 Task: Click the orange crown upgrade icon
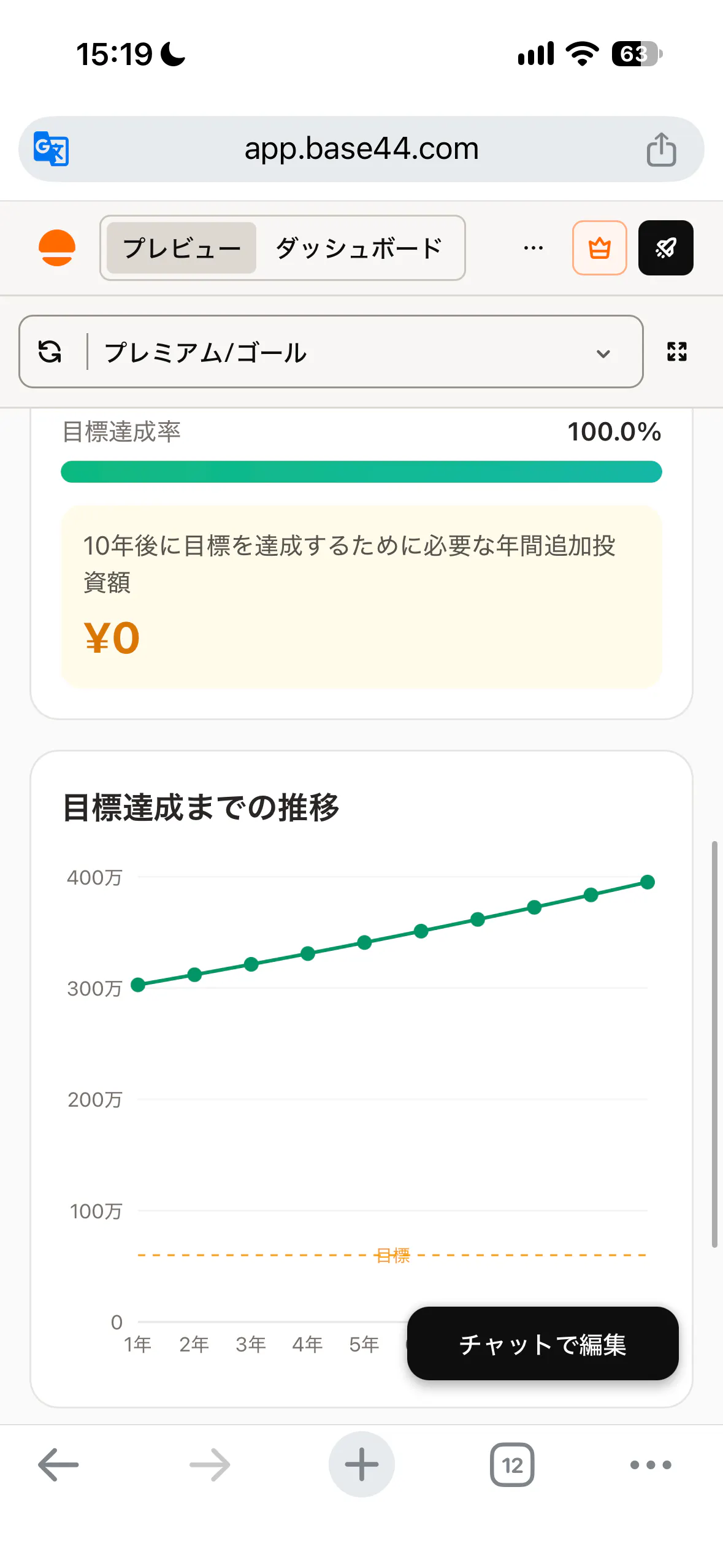click(599, 248)
